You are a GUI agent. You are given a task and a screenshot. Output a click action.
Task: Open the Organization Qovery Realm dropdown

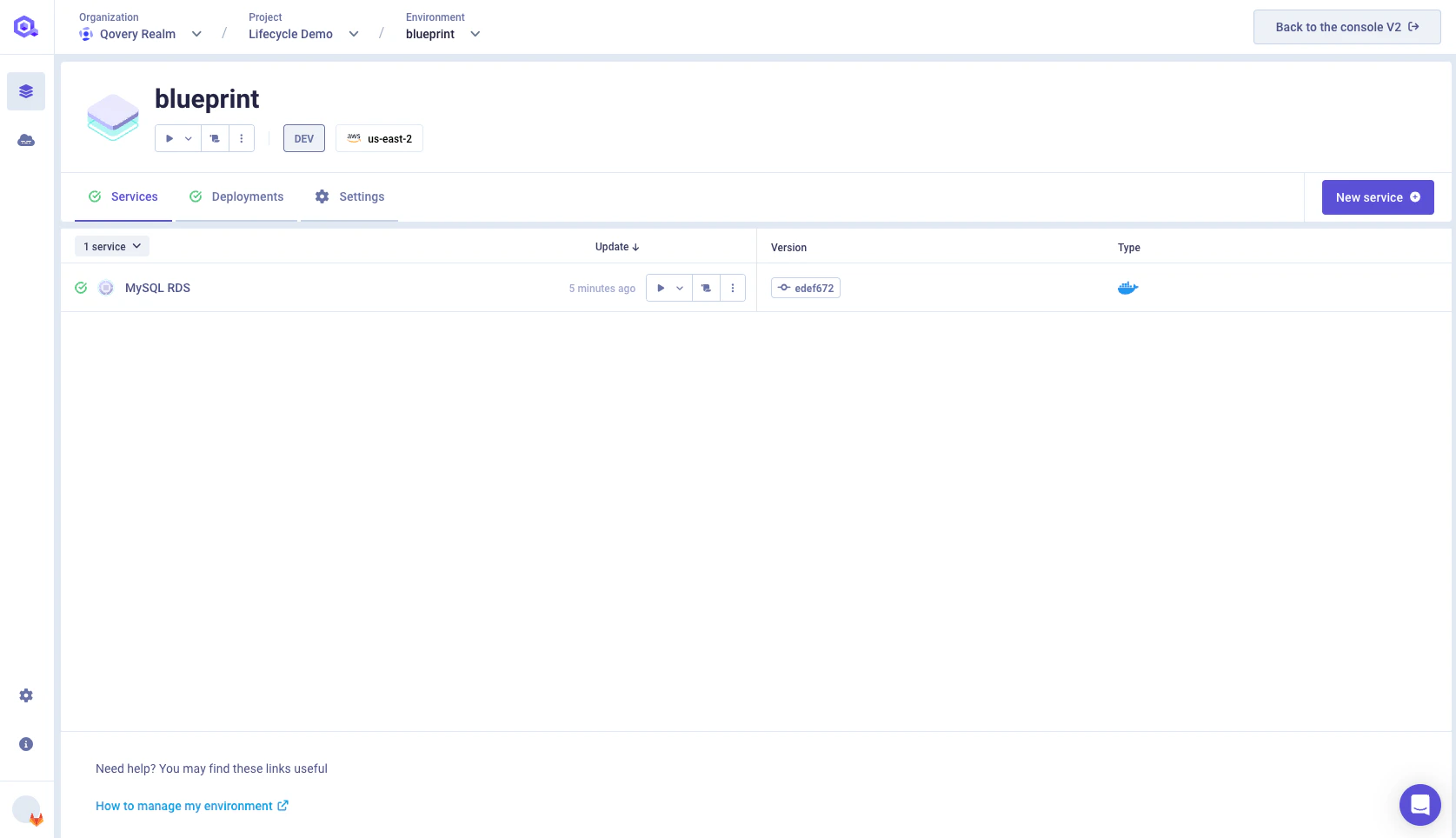(141, 34)
